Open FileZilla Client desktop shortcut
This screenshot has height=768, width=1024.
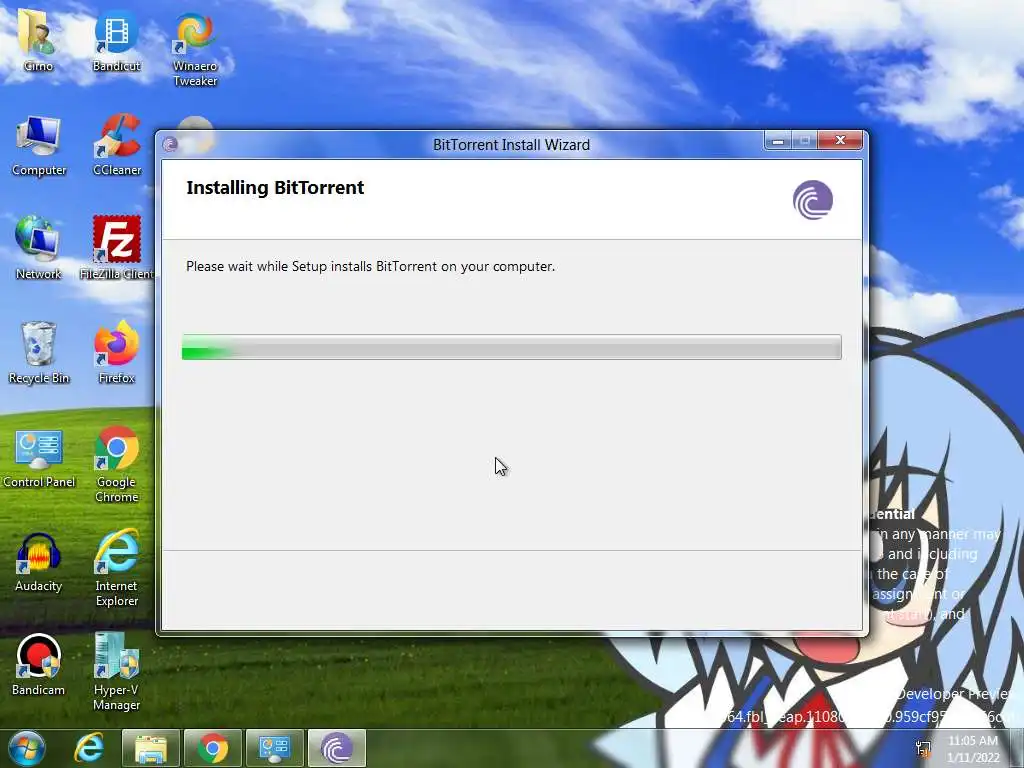coord(117,248)
